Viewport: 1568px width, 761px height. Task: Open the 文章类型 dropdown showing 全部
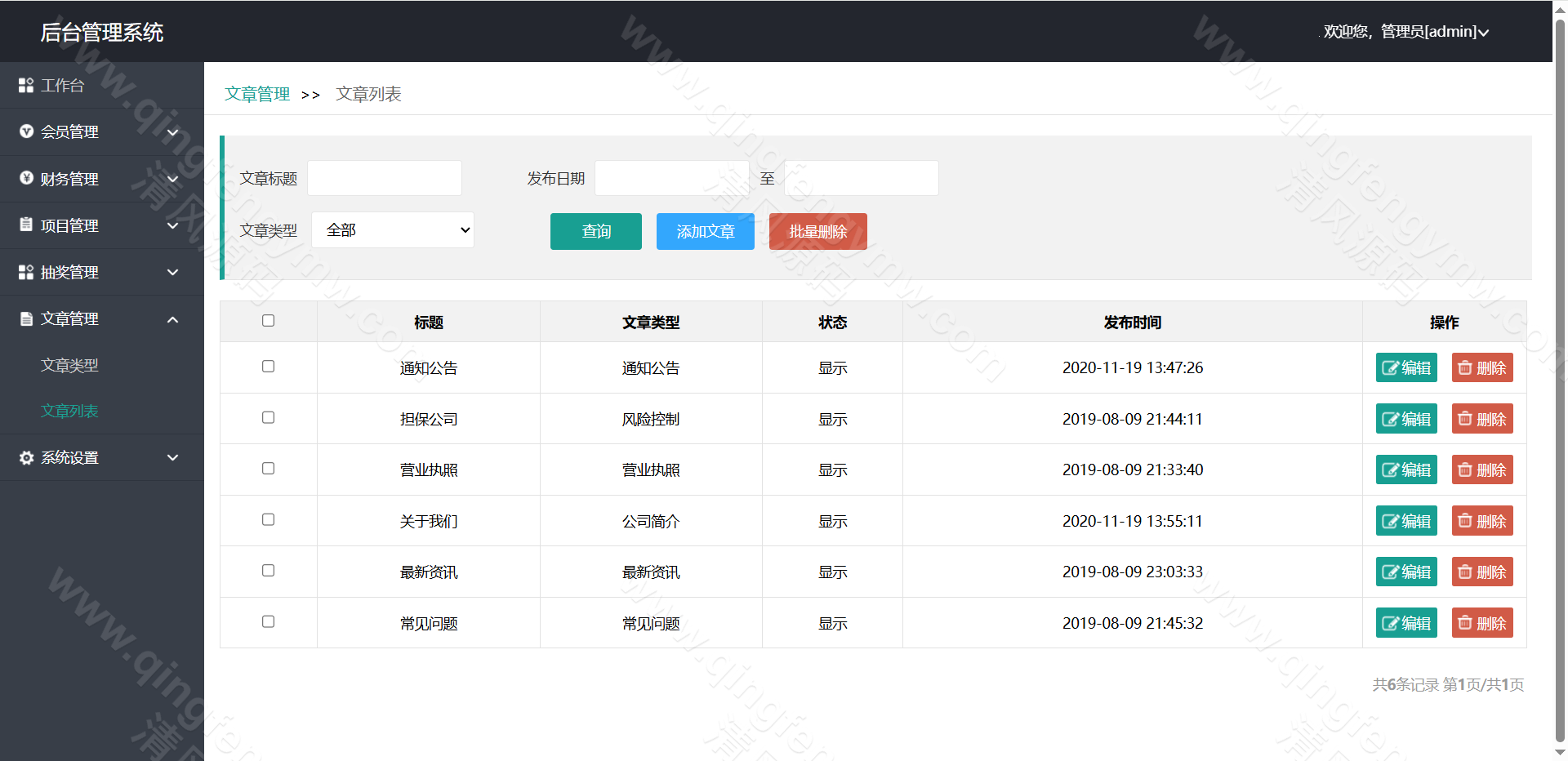pos(393,229)
